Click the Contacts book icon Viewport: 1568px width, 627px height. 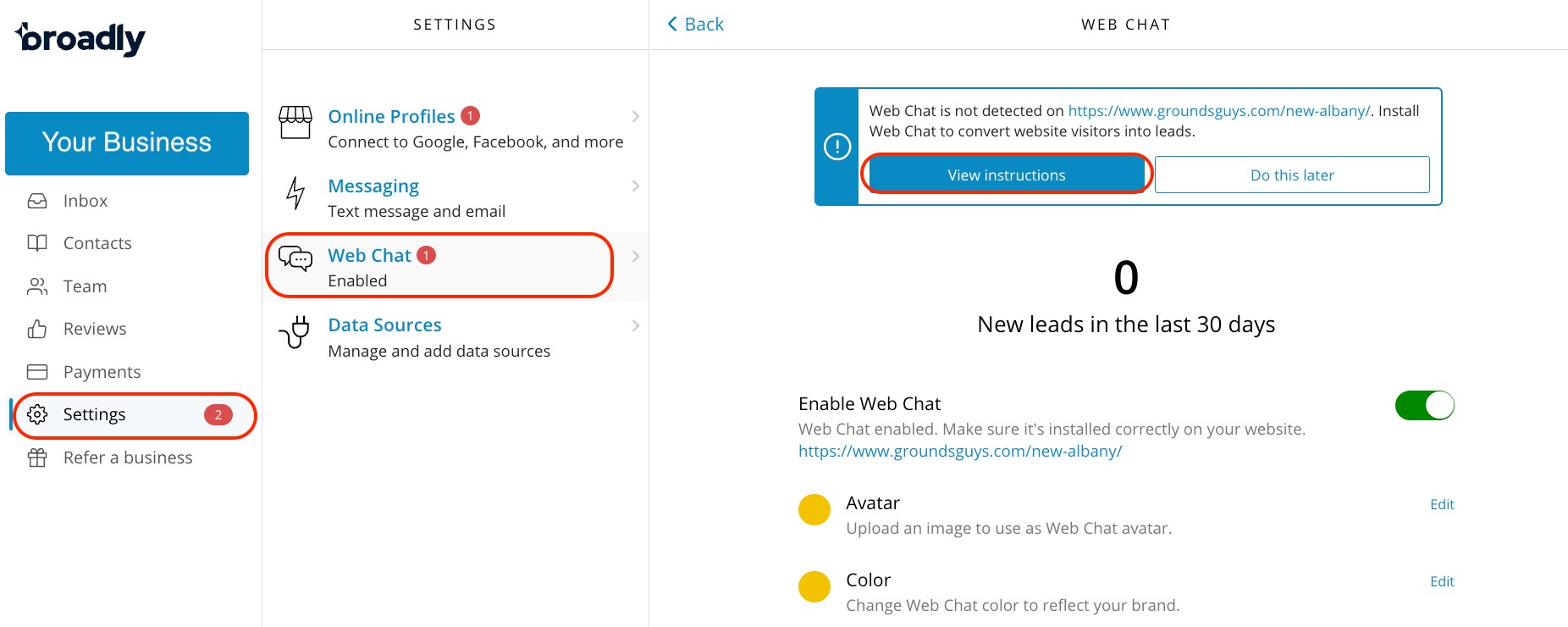click(37, 243)
